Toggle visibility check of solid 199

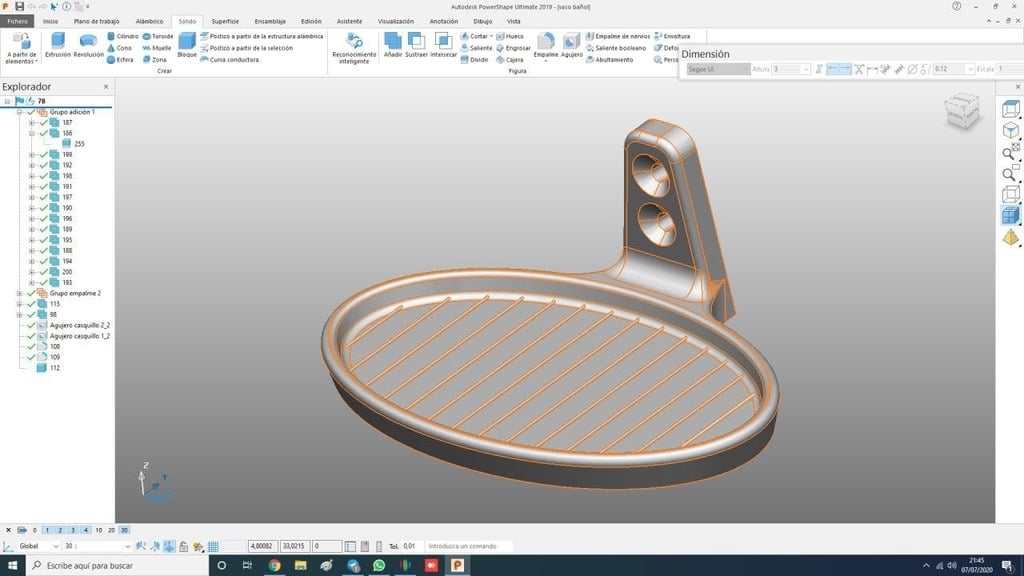[x=44, y=154]
